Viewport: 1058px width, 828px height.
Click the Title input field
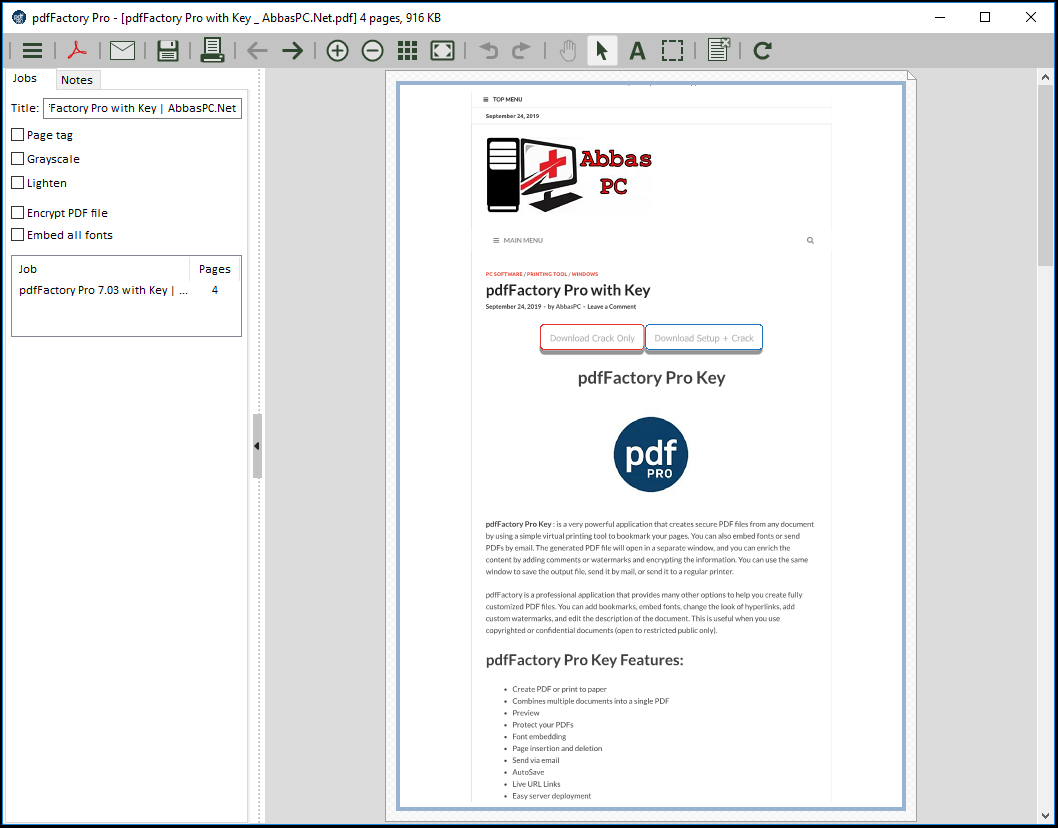coord(142,108)
